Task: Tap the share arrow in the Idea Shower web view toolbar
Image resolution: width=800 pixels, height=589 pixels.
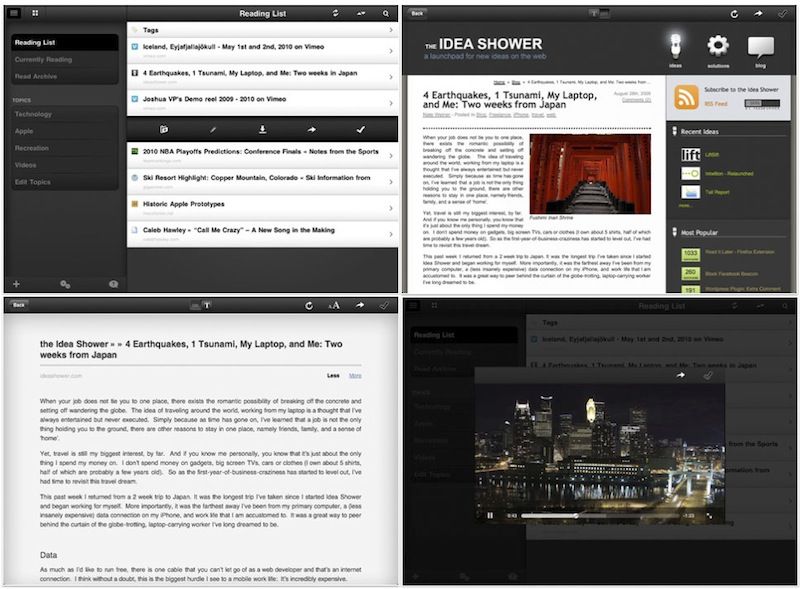Action: [758, 14]
